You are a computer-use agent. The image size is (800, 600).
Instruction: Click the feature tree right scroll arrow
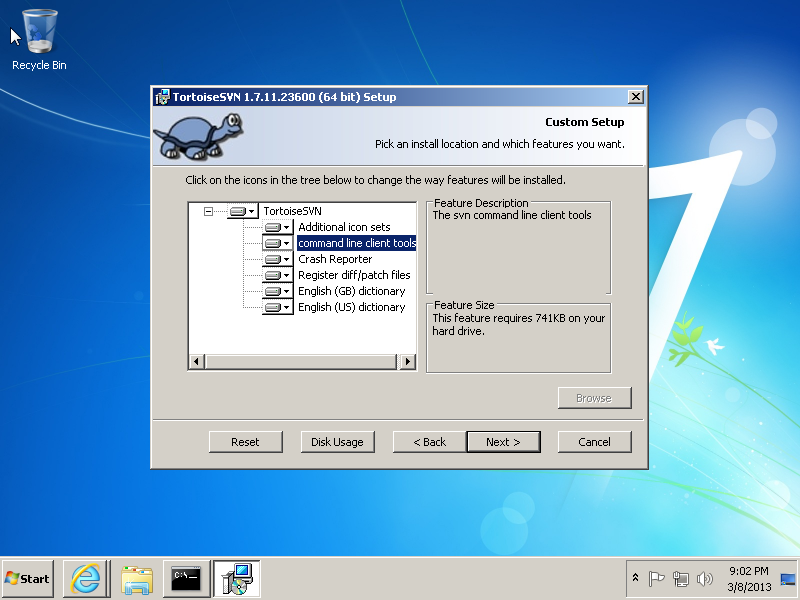[407, 362]
